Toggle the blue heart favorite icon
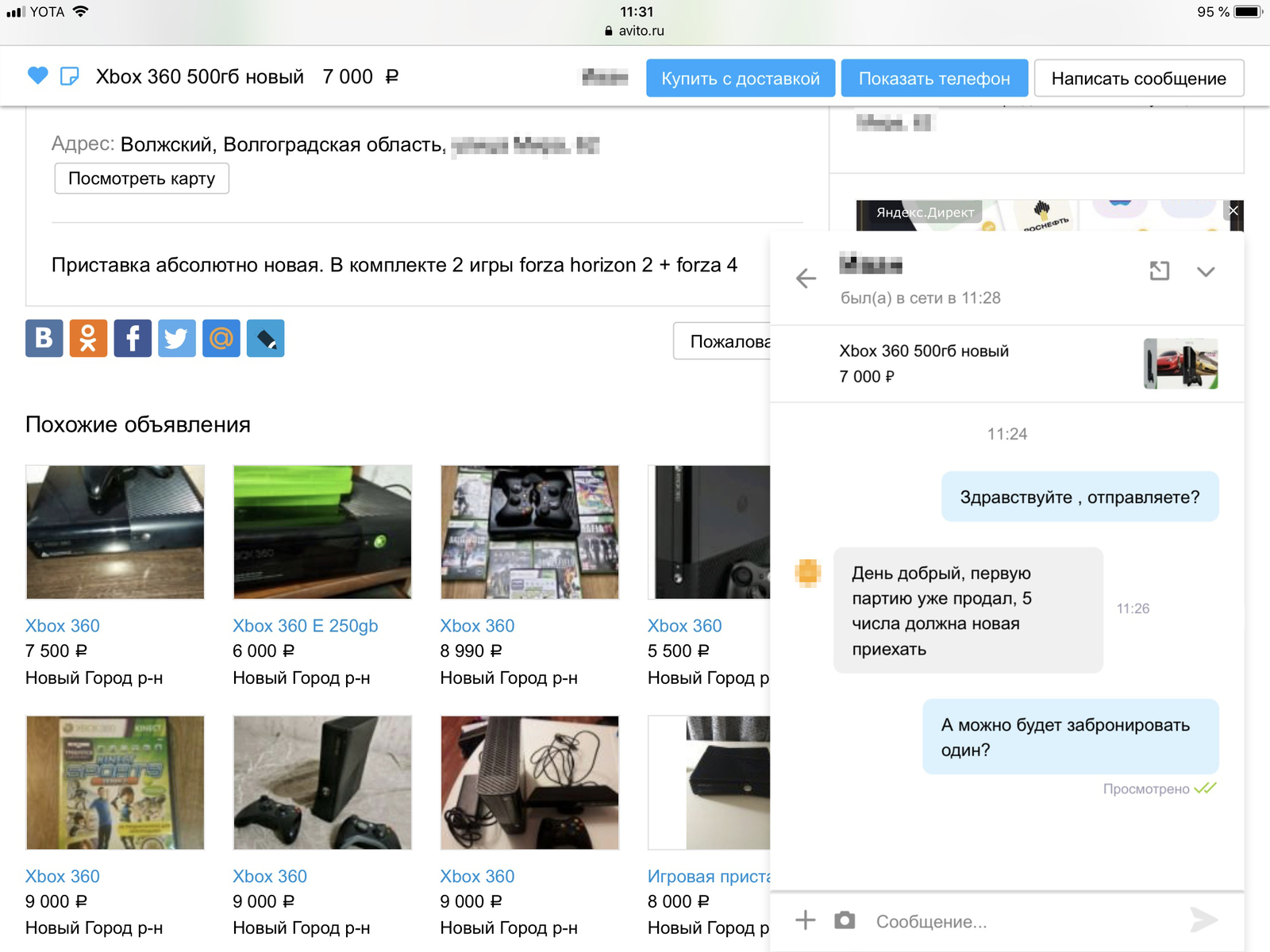1270x952 pixels. [x=37, y=75]
